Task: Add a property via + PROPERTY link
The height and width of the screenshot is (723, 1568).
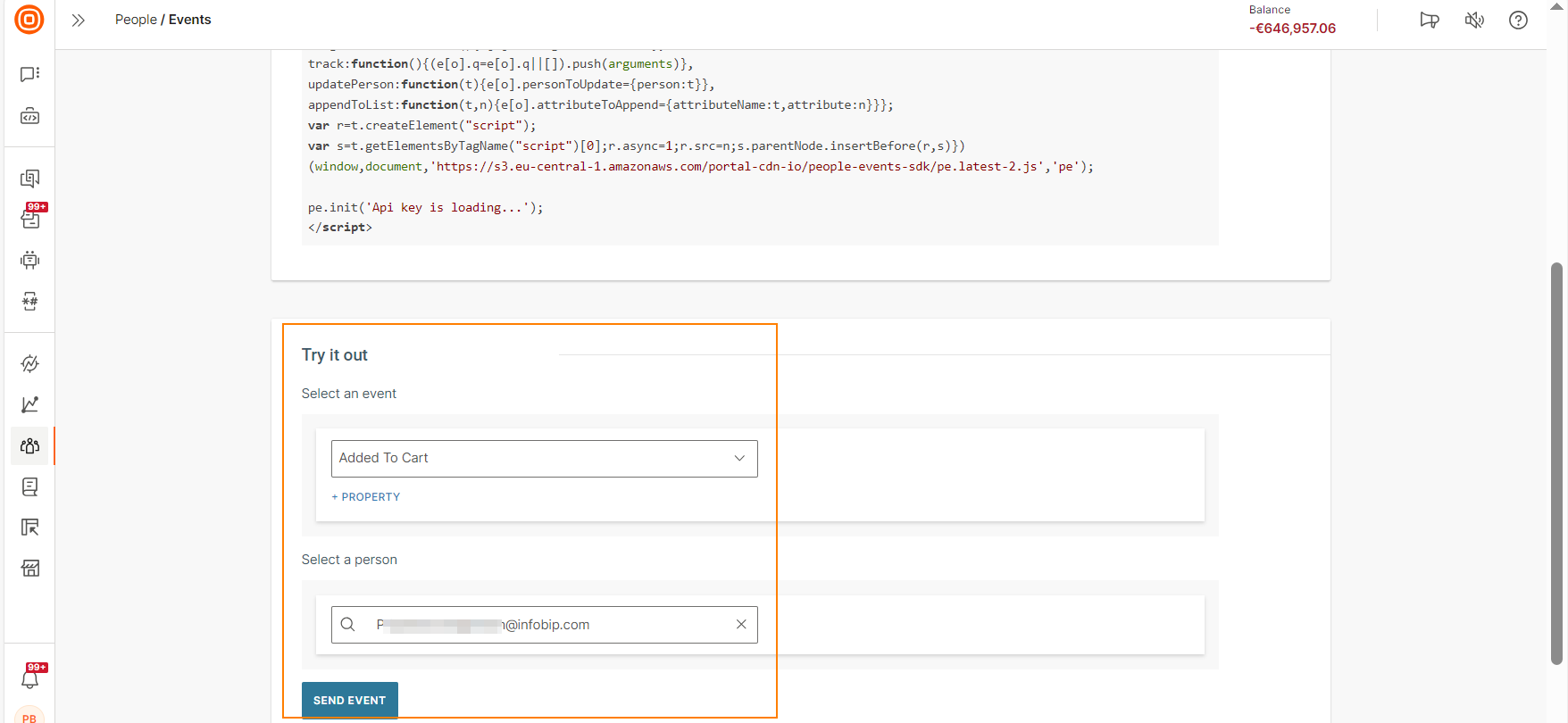Action: [366, 497]
